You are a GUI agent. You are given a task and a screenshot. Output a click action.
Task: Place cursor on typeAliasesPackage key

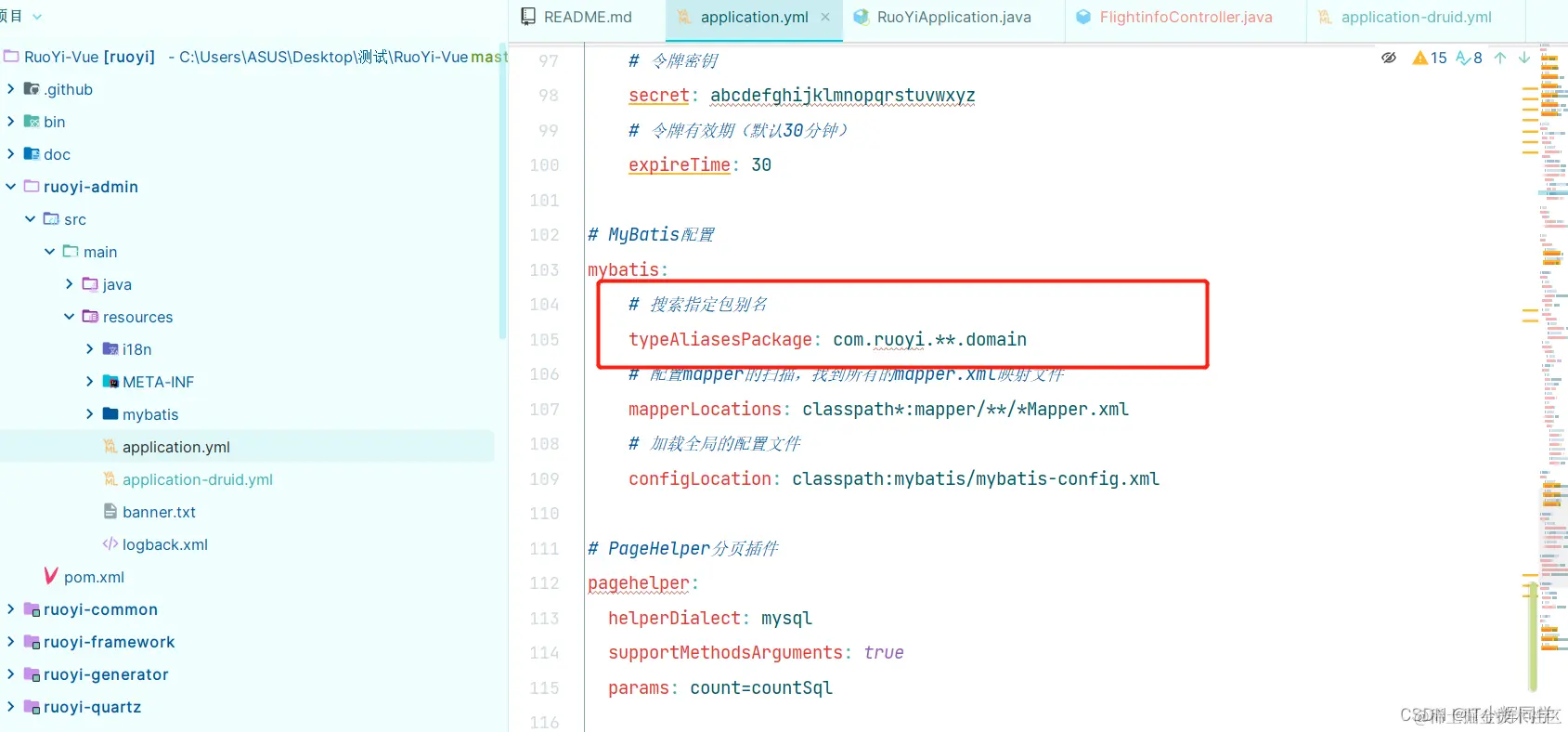[720, 339]
